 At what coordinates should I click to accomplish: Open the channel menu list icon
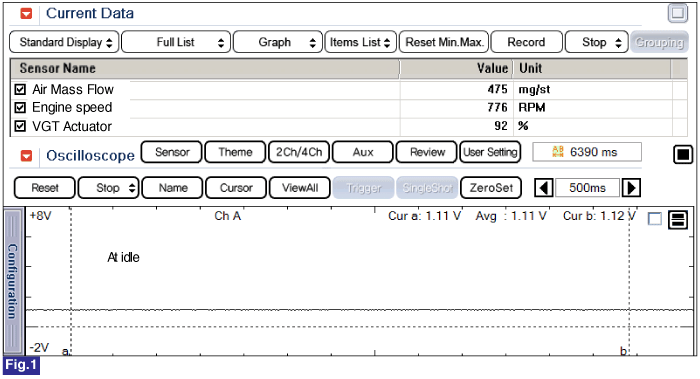(678, 220)
